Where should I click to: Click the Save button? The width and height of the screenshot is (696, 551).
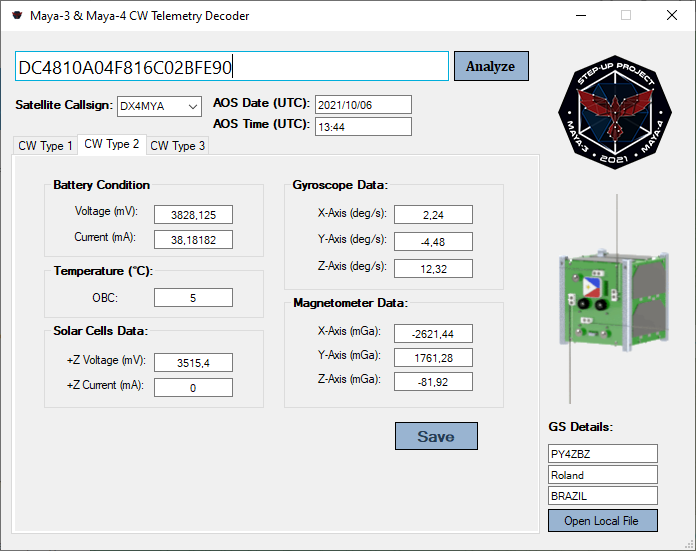436,436
